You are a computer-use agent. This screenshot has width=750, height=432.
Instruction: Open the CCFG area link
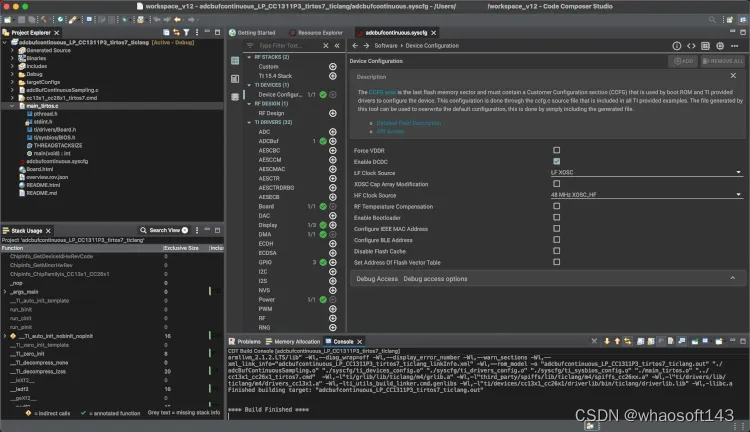(382, 92)
